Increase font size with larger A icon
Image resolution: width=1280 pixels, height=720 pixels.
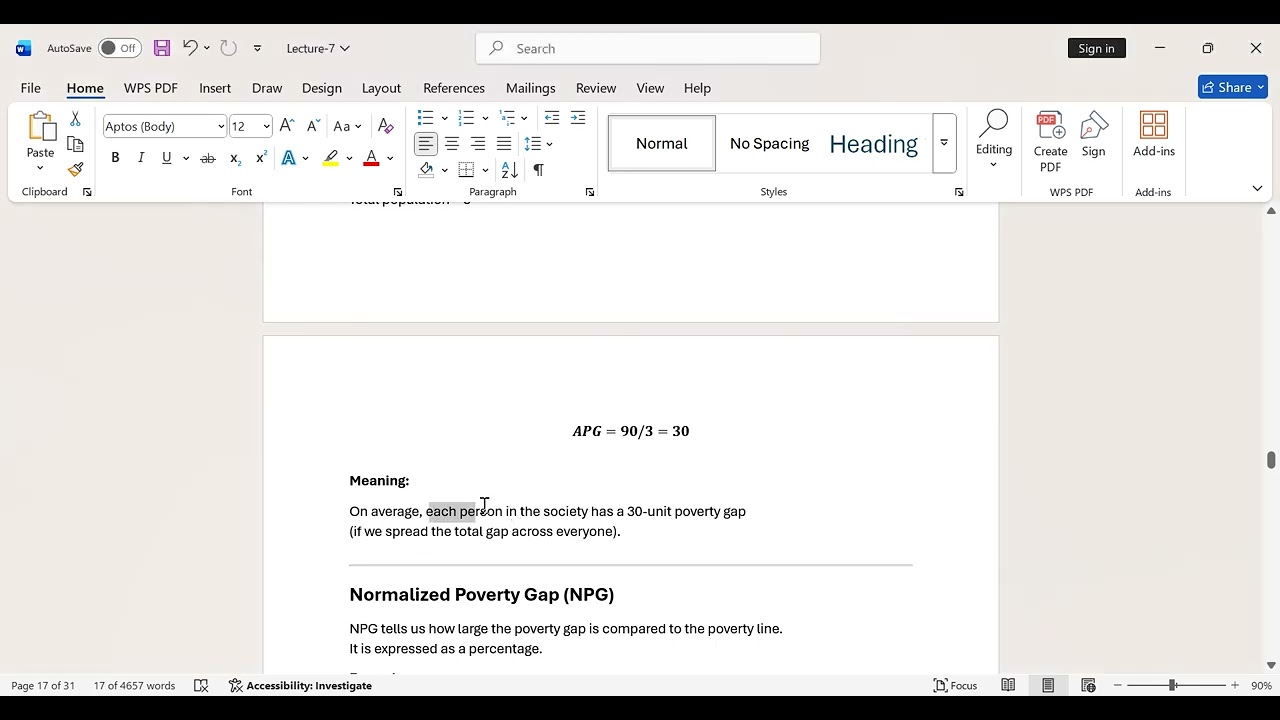pos(287,126)
